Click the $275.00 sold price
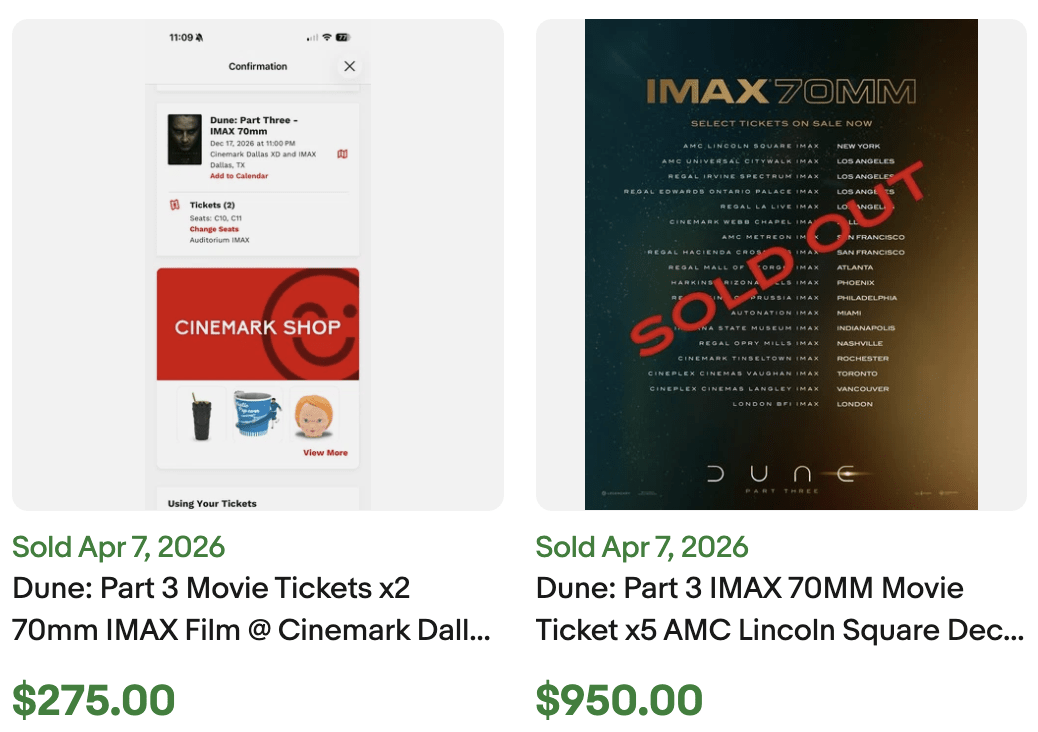1038x732 pixels. click(93, 700)
